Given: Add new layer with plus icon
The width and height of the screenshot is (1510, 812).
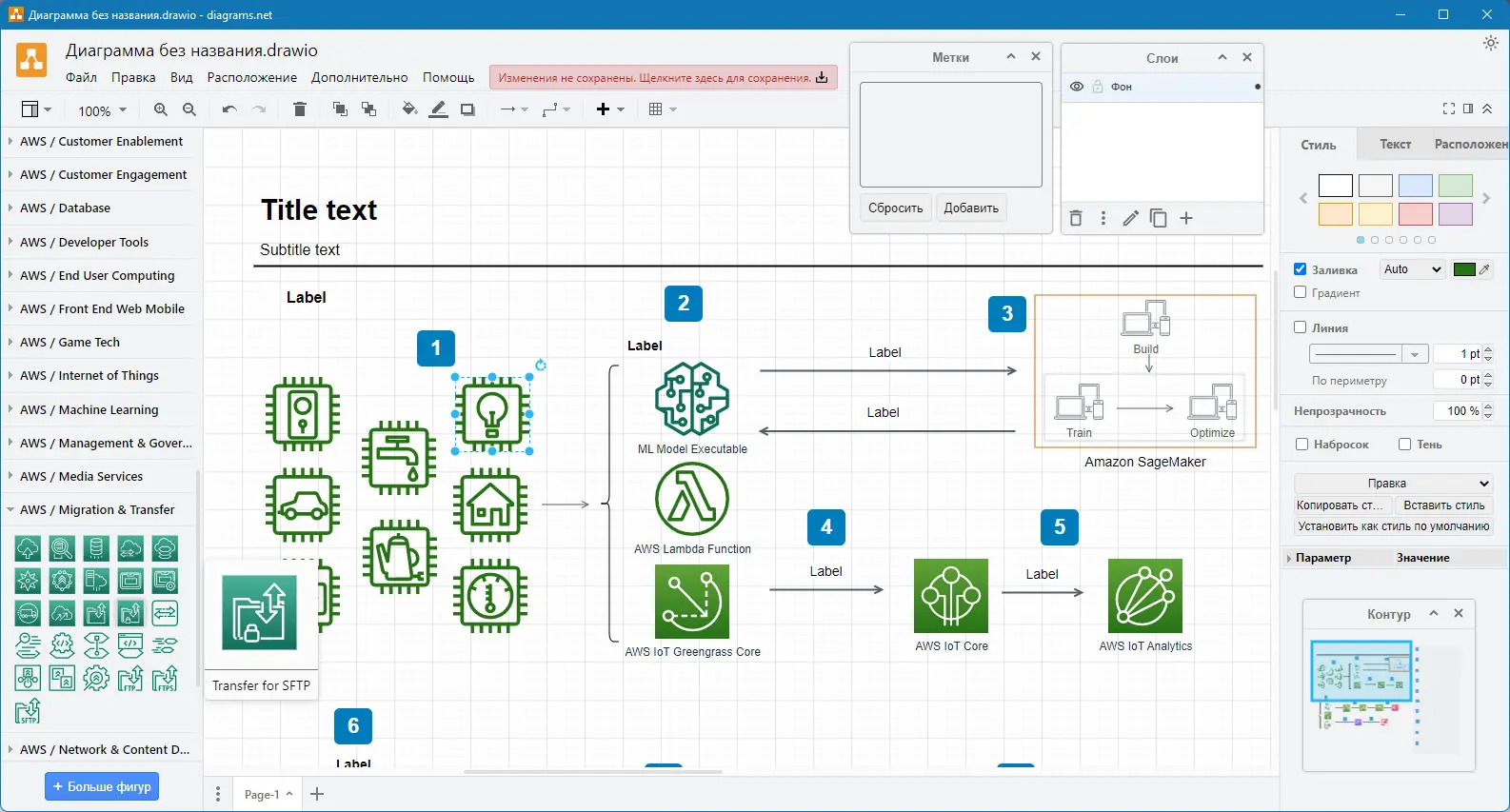Looking at the screenshot, I should 1186,218.
